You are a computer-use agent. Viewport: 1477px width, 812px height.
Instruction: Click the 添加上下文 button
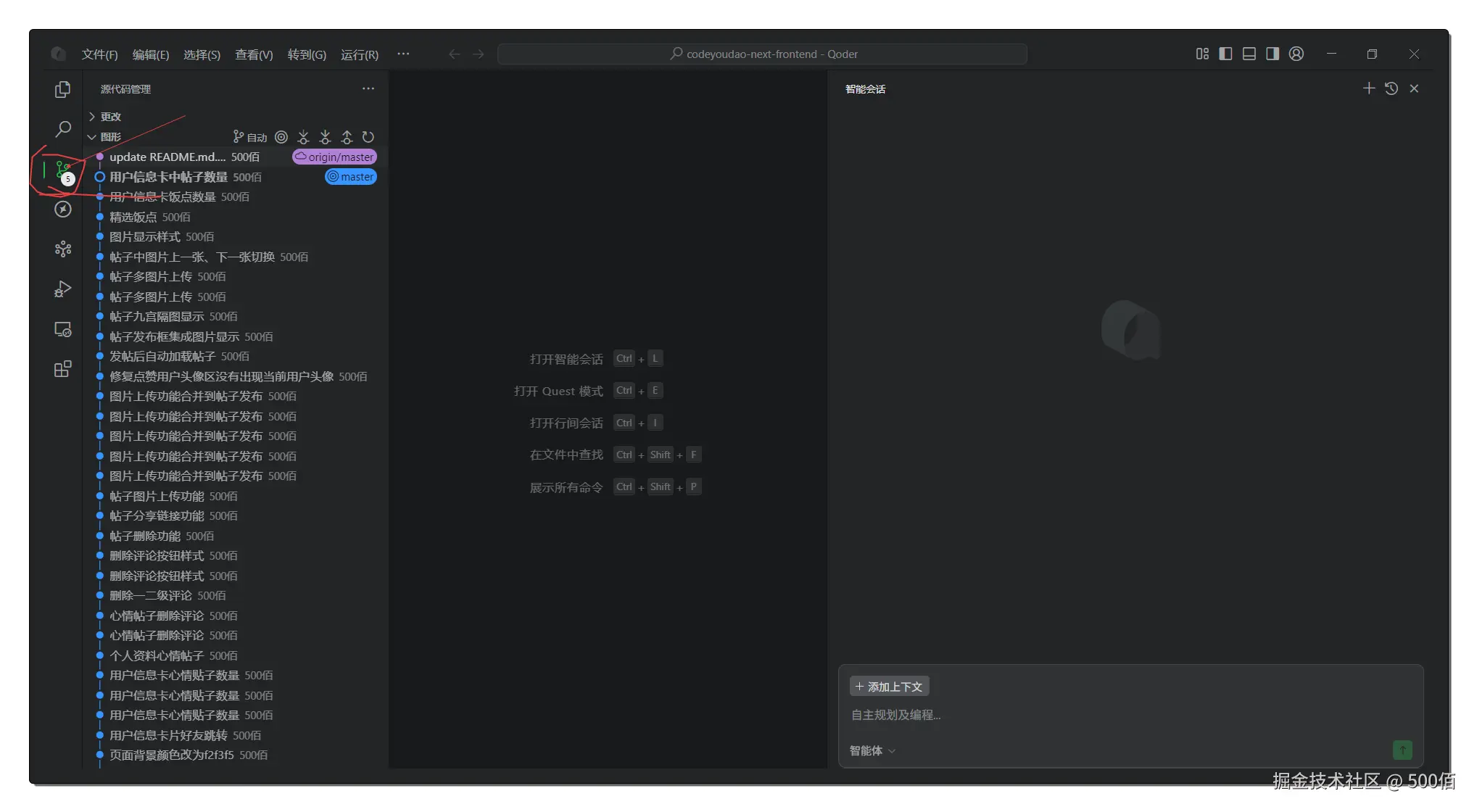tap(889, 687)
